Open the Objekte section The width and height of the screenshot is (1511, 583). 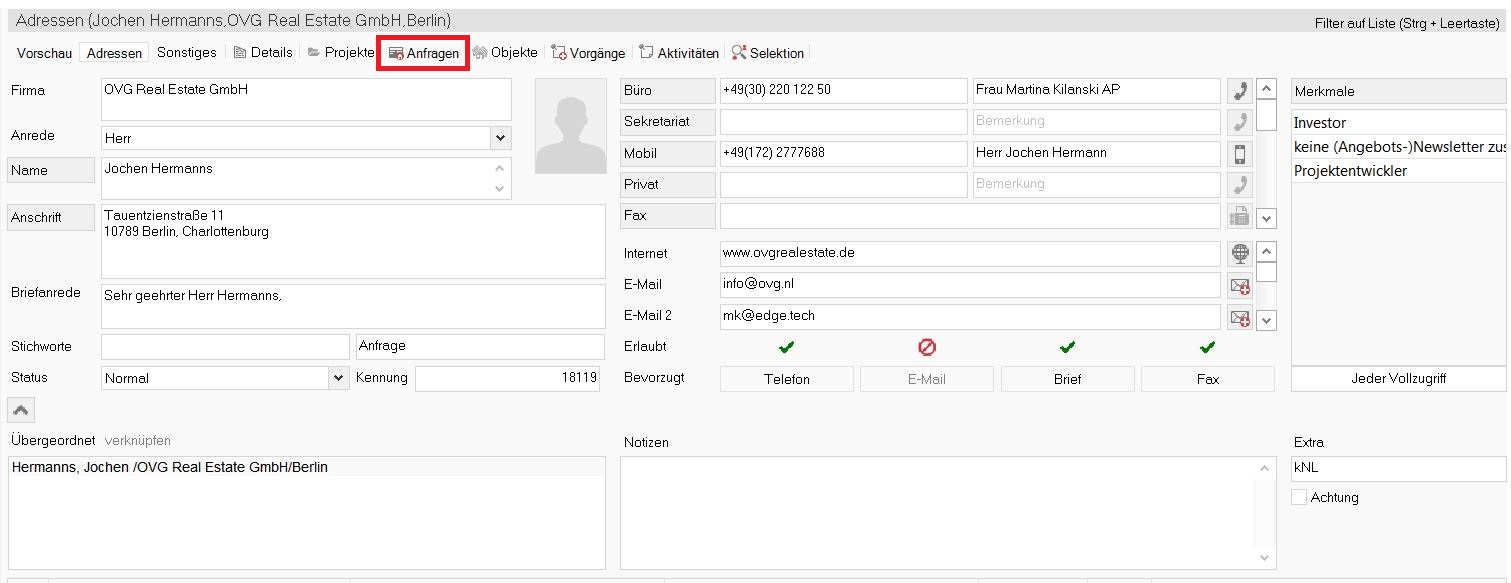click(x=505, y=53)
